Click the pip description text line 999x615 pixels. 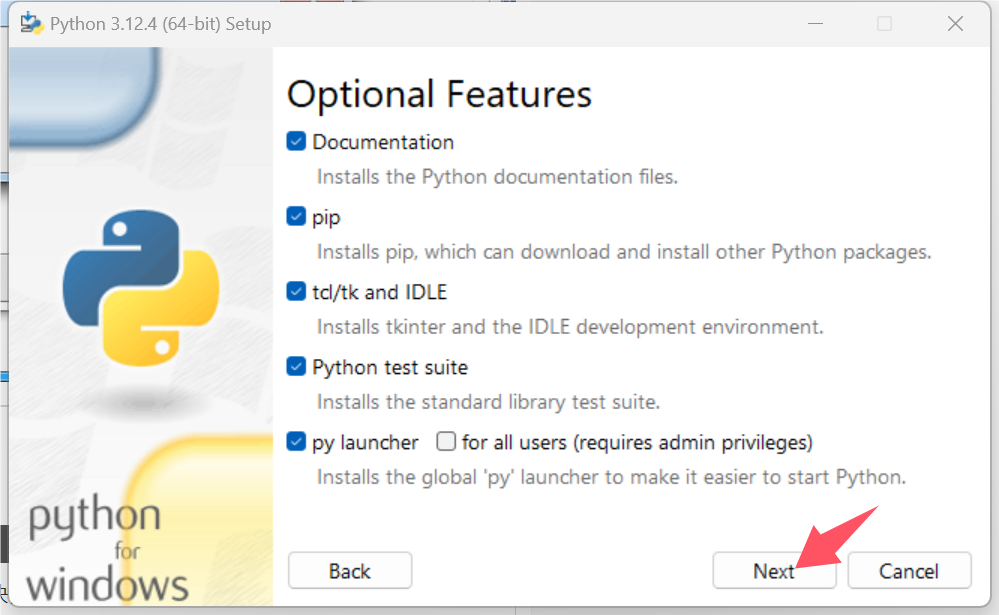click(624, 252)
